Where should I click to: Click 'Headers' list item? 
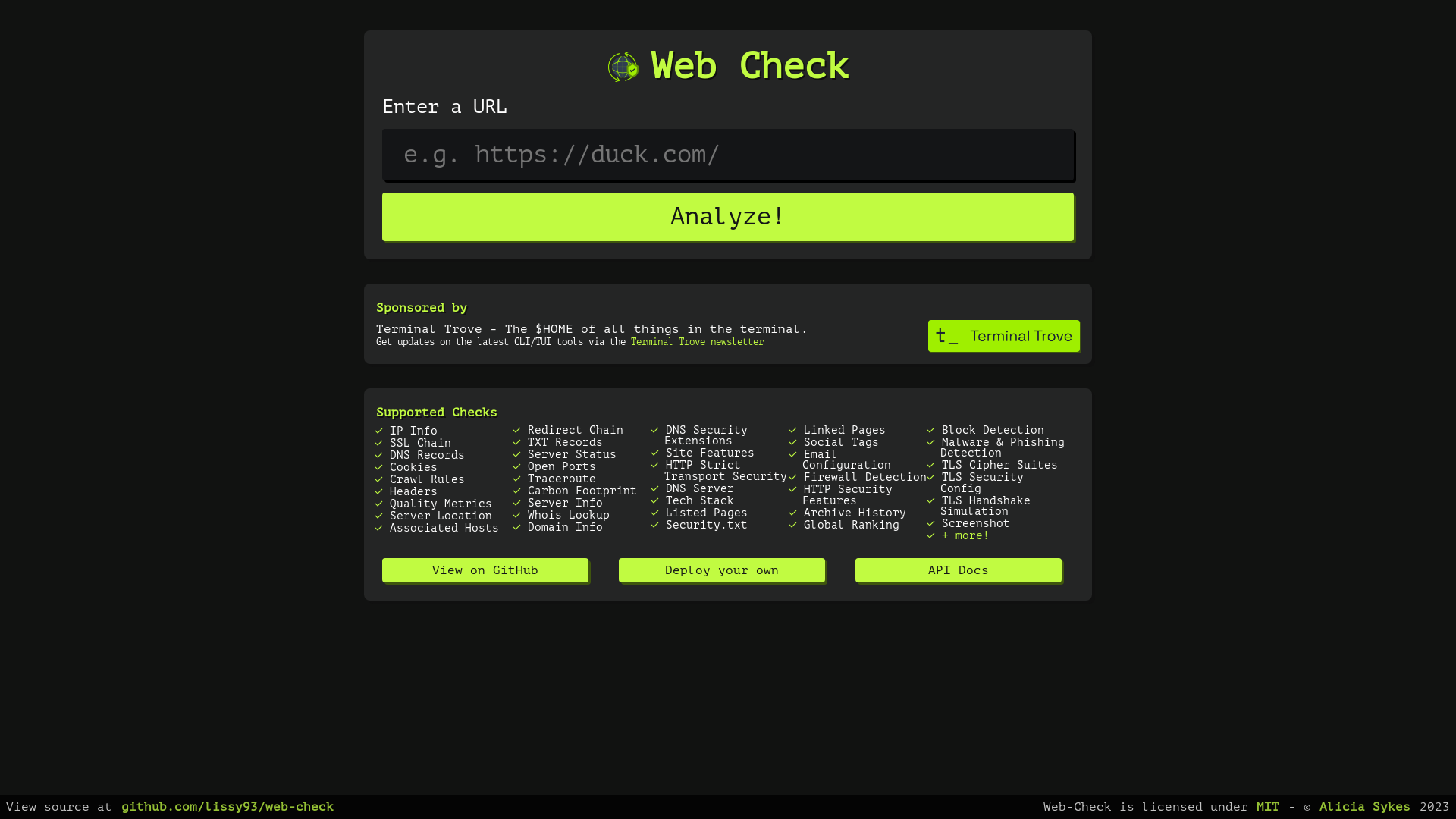pos(413,491)
